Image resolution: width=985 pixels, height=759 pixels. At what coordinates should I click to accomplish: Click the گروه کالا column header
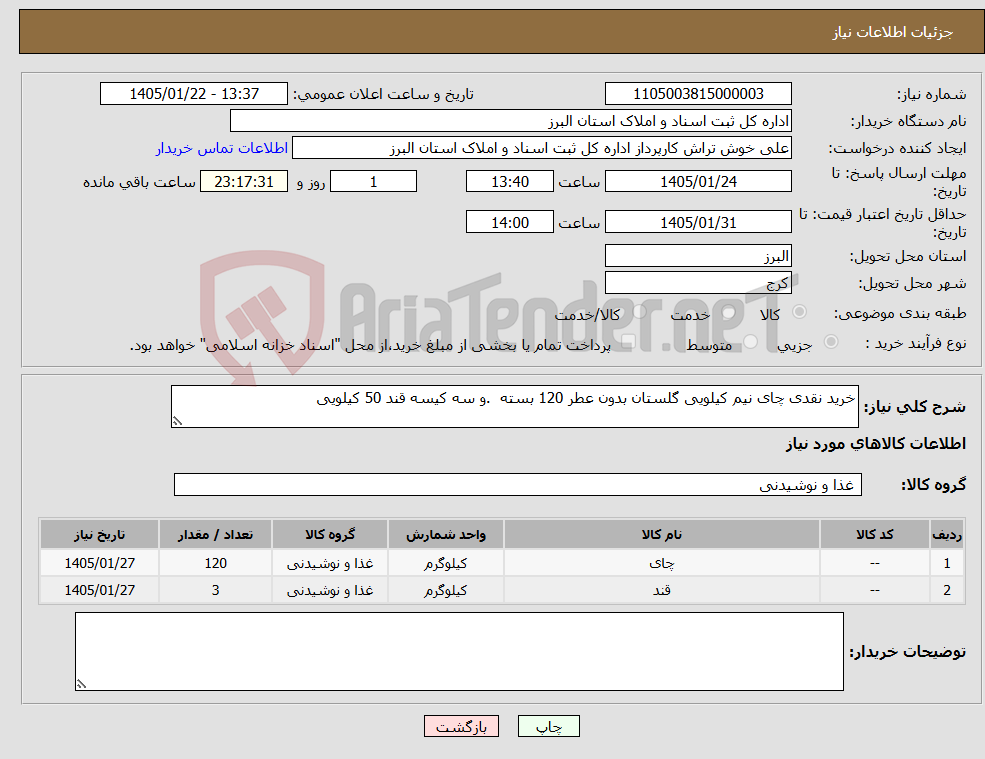[x=330, y=535]
